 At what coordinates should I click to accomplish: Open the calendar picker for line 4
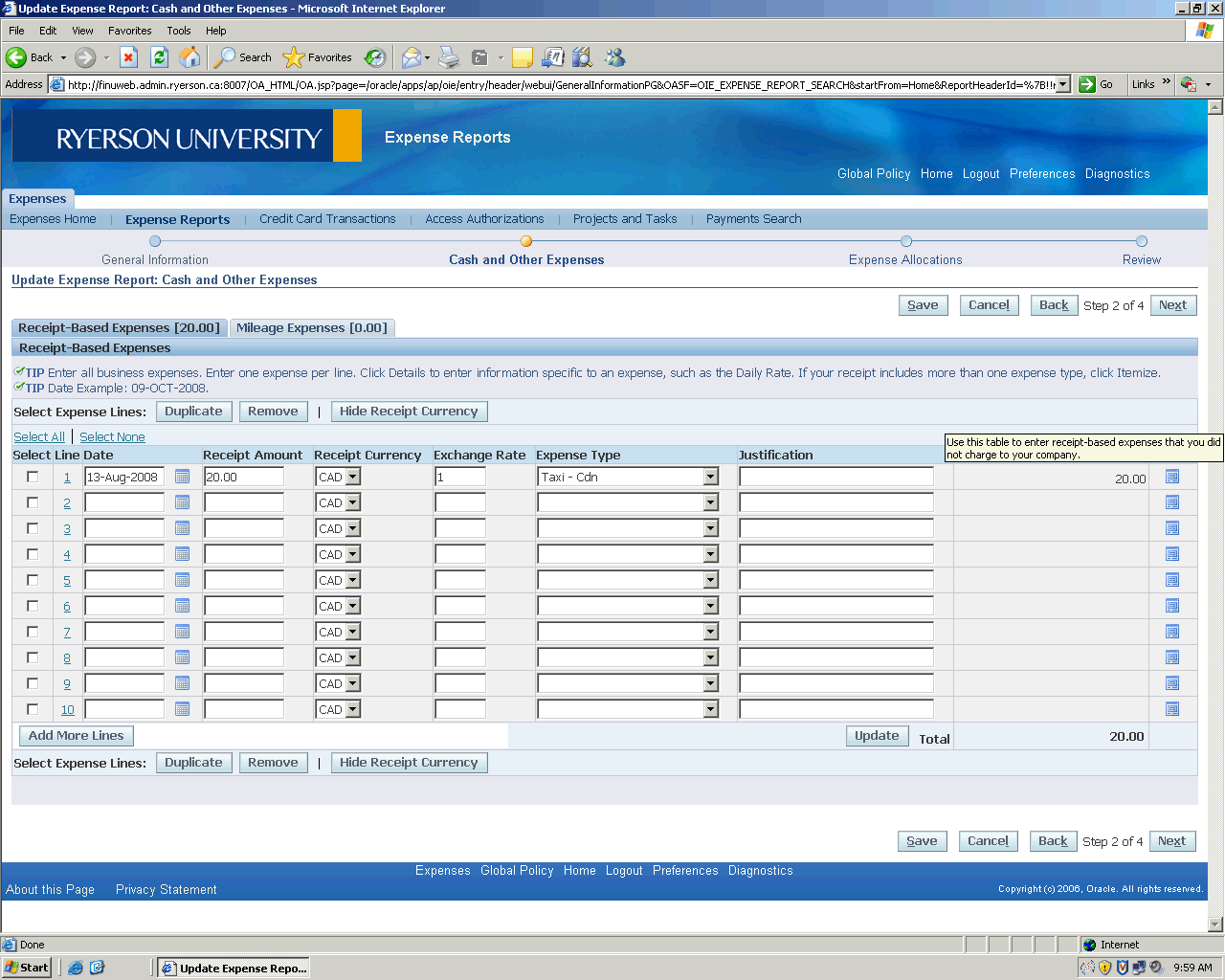[182, 554]
